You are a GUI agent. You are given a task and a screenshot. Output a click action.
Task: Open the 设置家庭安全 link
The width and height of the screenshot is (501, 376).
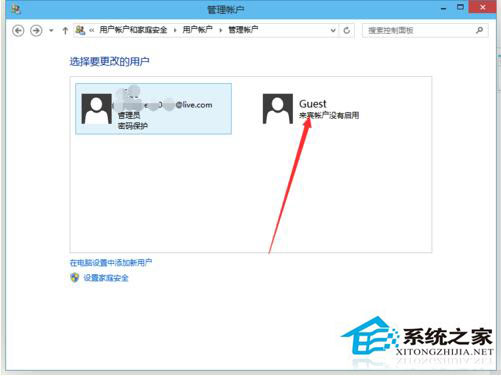click(x=106, y=278)
